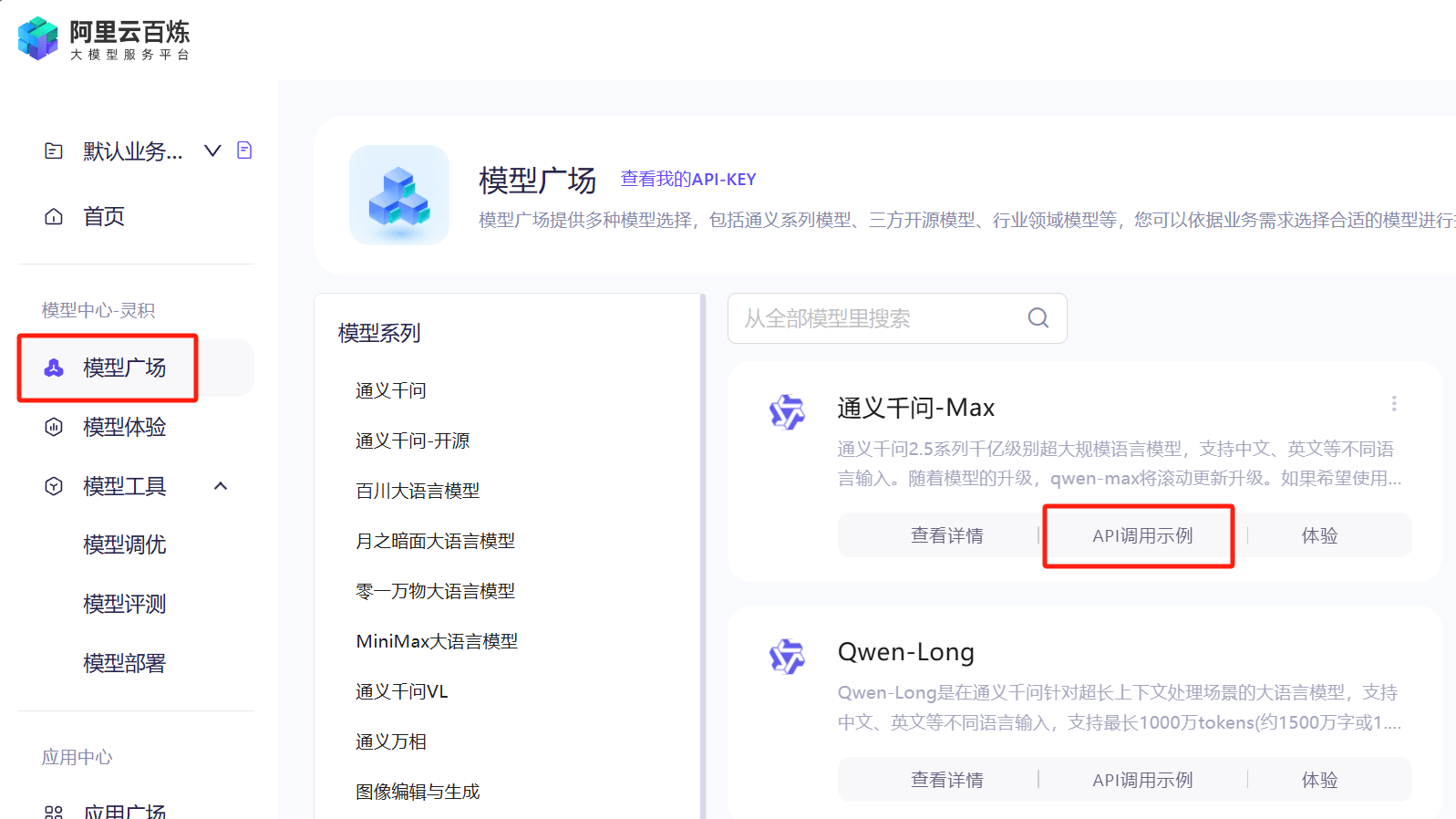Select 通义千问 model series
The image size is (1456, 819).
pyautogui.click(x=391, y=390)
